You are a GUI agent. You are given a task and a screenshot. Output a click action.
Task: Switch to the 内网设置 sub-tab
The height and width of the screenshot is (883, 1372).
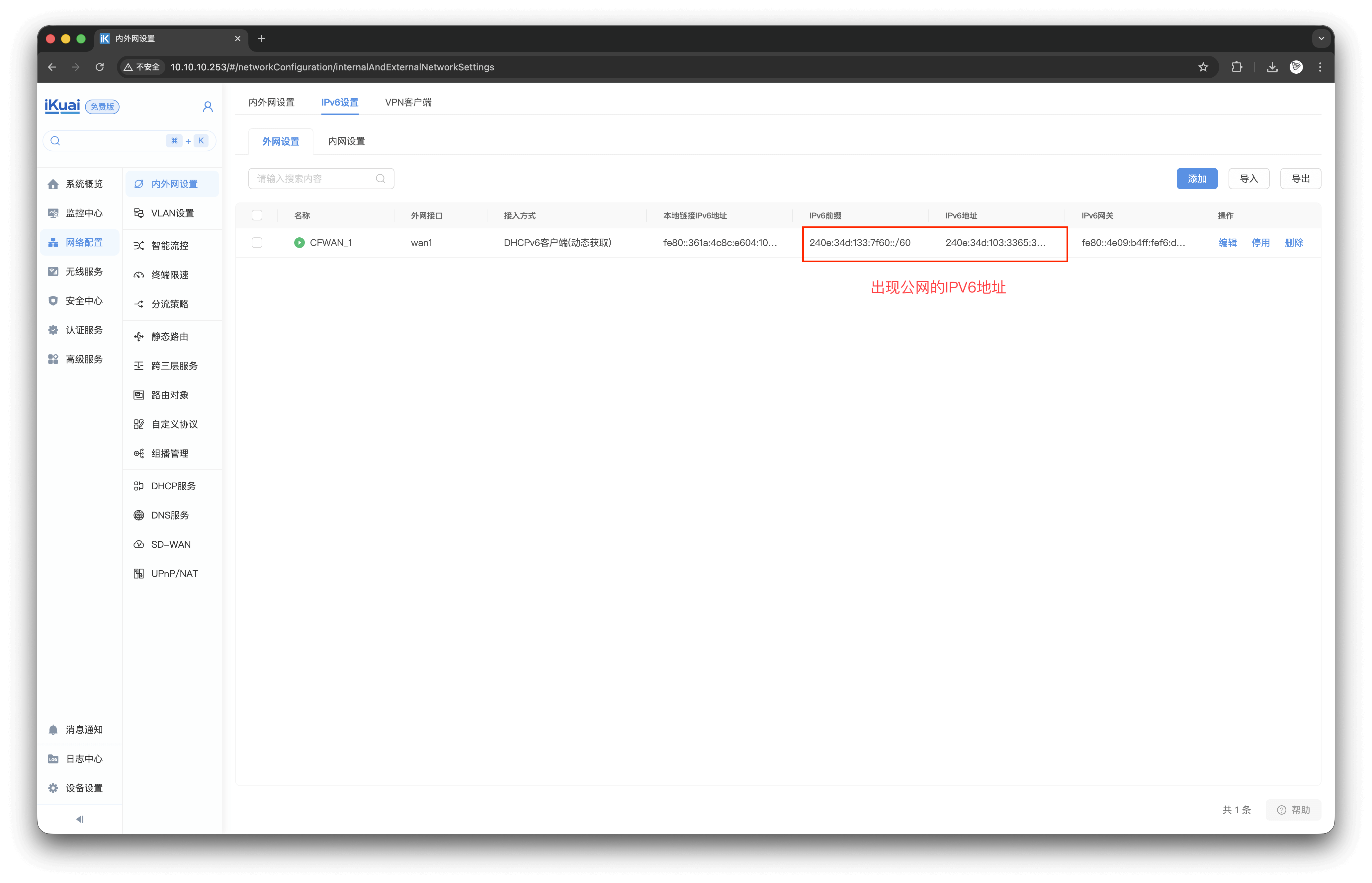[346, 141]
